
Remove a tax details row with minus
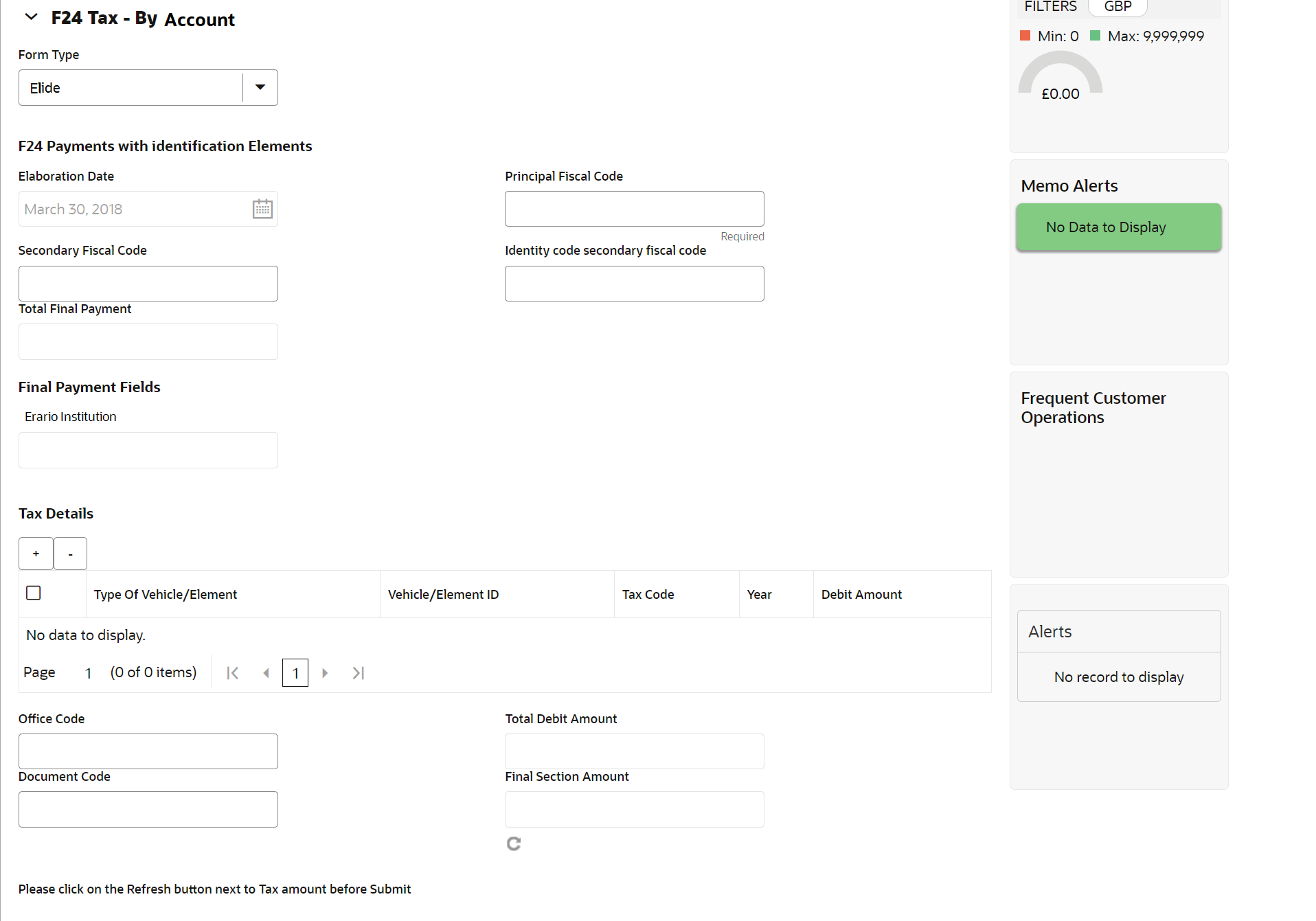[x=70, y=554]
